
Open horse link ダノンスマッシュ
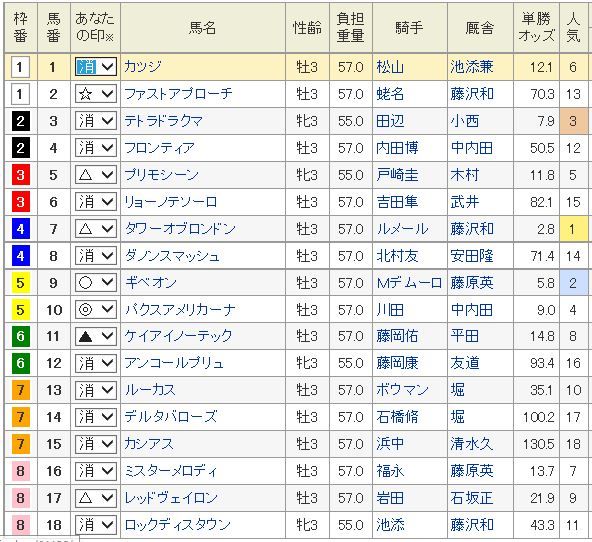(x=172, y=256)
